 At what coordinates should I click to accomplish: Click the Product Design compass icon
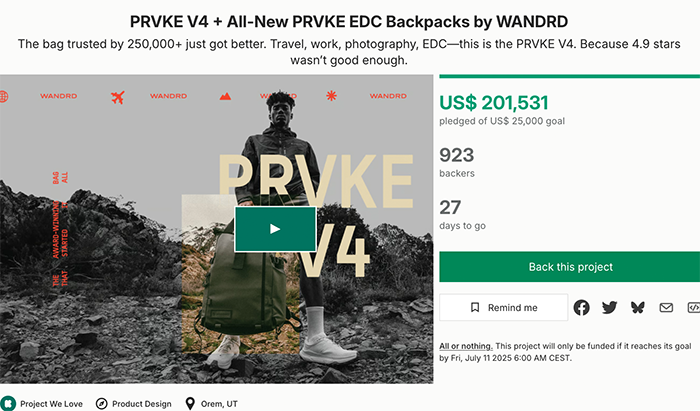(102, 404)
